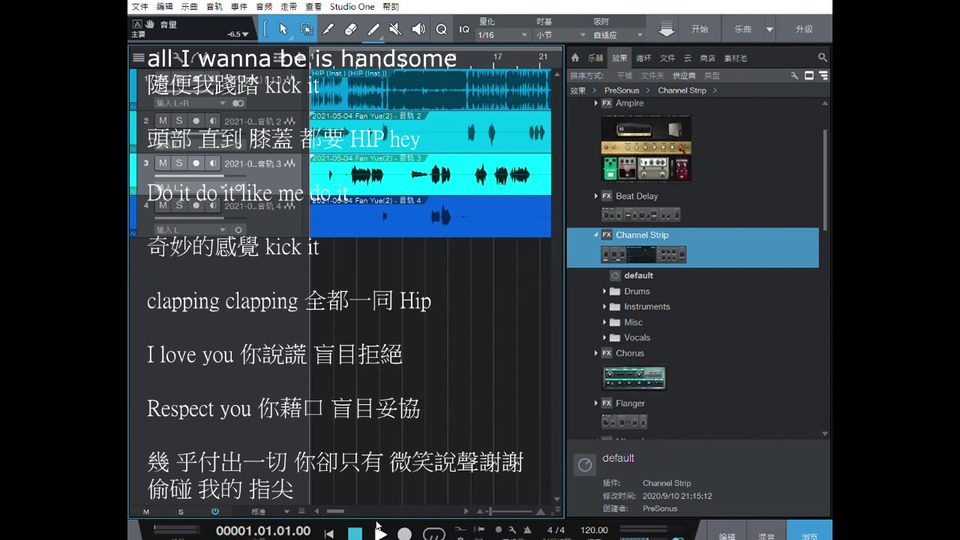Click the 120.00 tempo field
This screenshot has width=960, height=540.
594,530
